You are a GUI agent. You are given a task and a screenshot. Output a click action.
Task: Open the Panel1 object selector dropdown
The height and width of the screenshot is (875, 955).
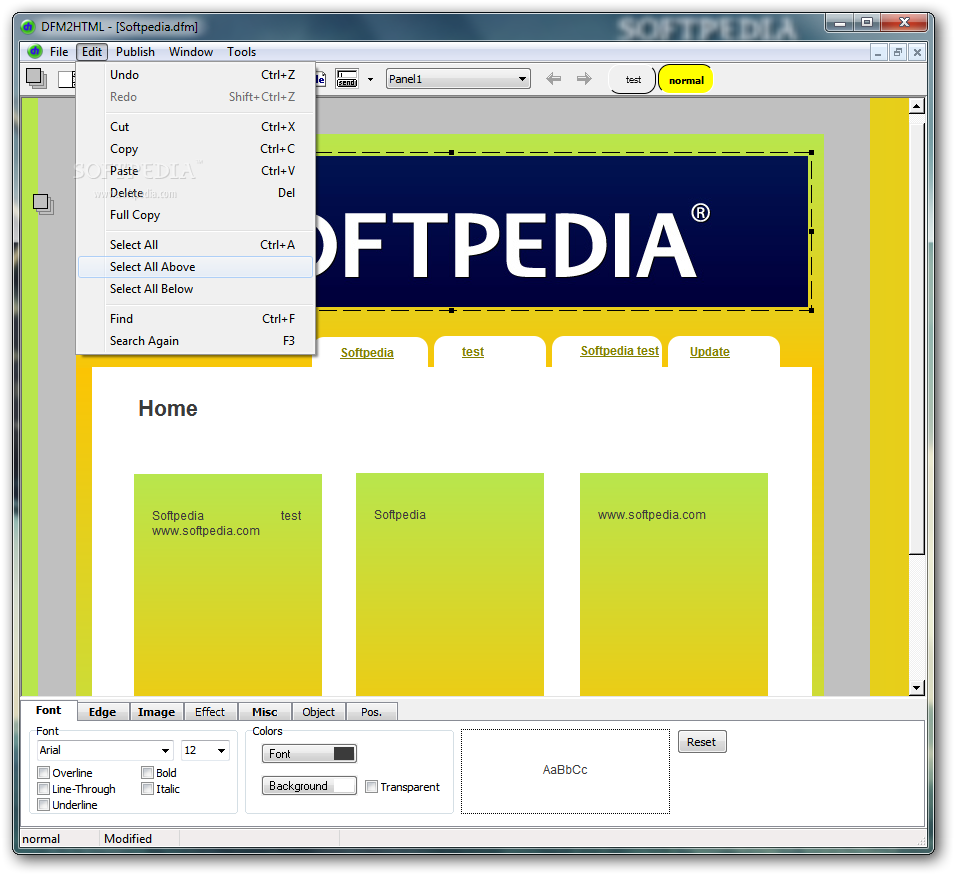click(458, 79)
